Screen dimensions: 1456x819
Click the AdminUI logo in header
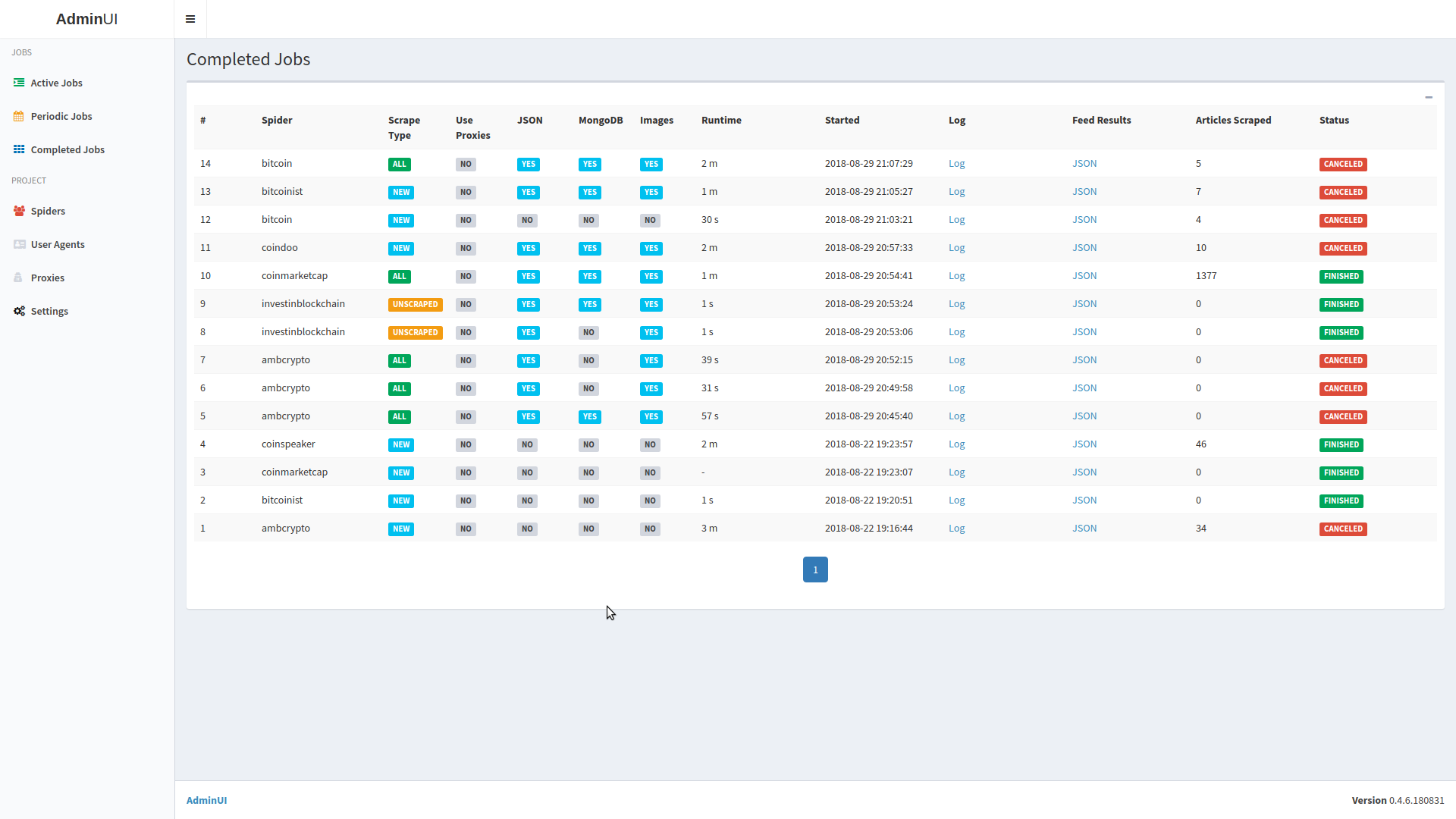click(x=86, y=19)
